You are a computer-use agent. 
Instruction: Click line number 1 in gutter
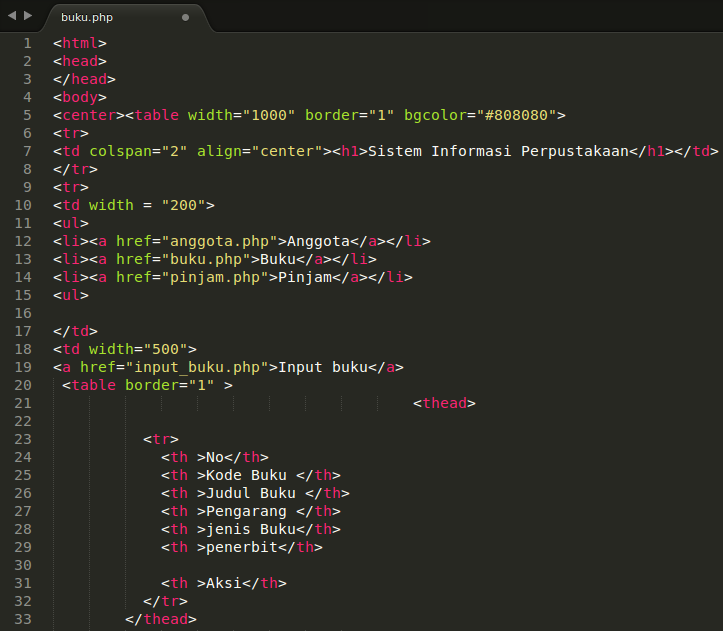coord(27,43)
